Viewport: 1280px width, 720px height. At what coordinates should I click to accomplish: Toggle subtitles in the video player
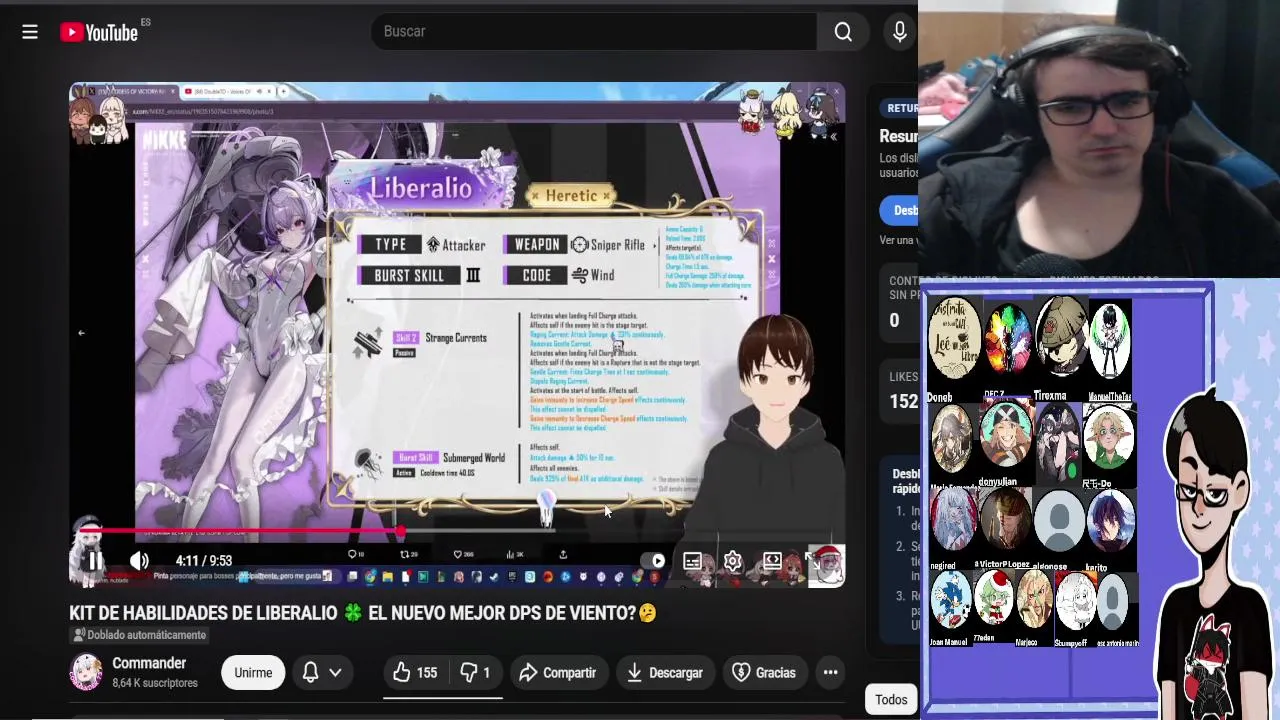692,561
